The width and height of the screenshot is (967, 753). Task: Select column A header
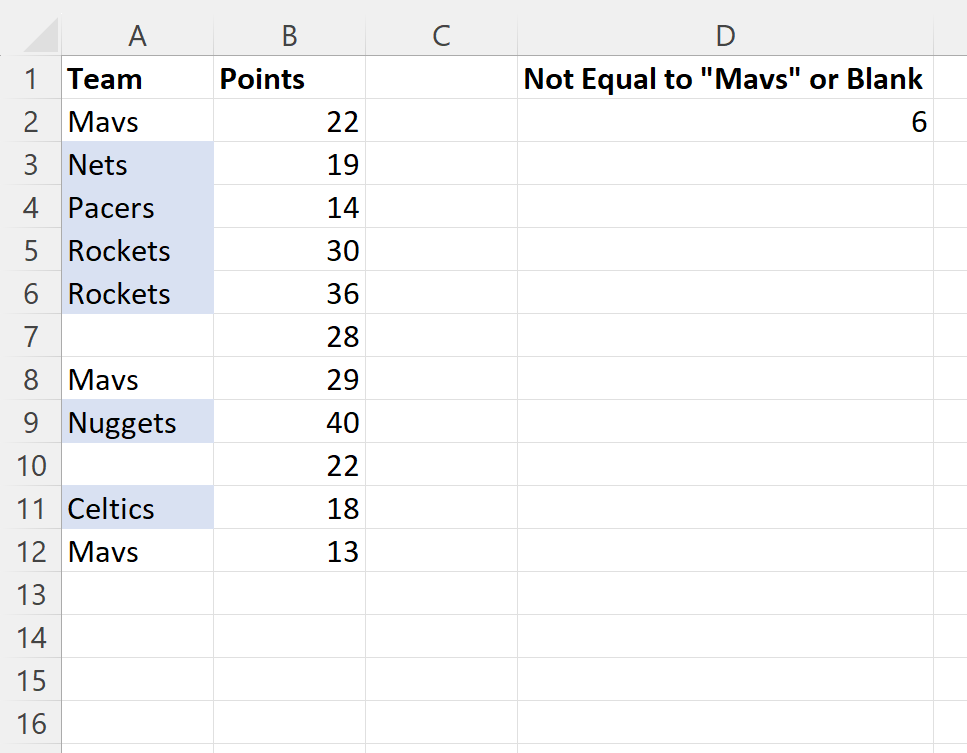point(138,36)
